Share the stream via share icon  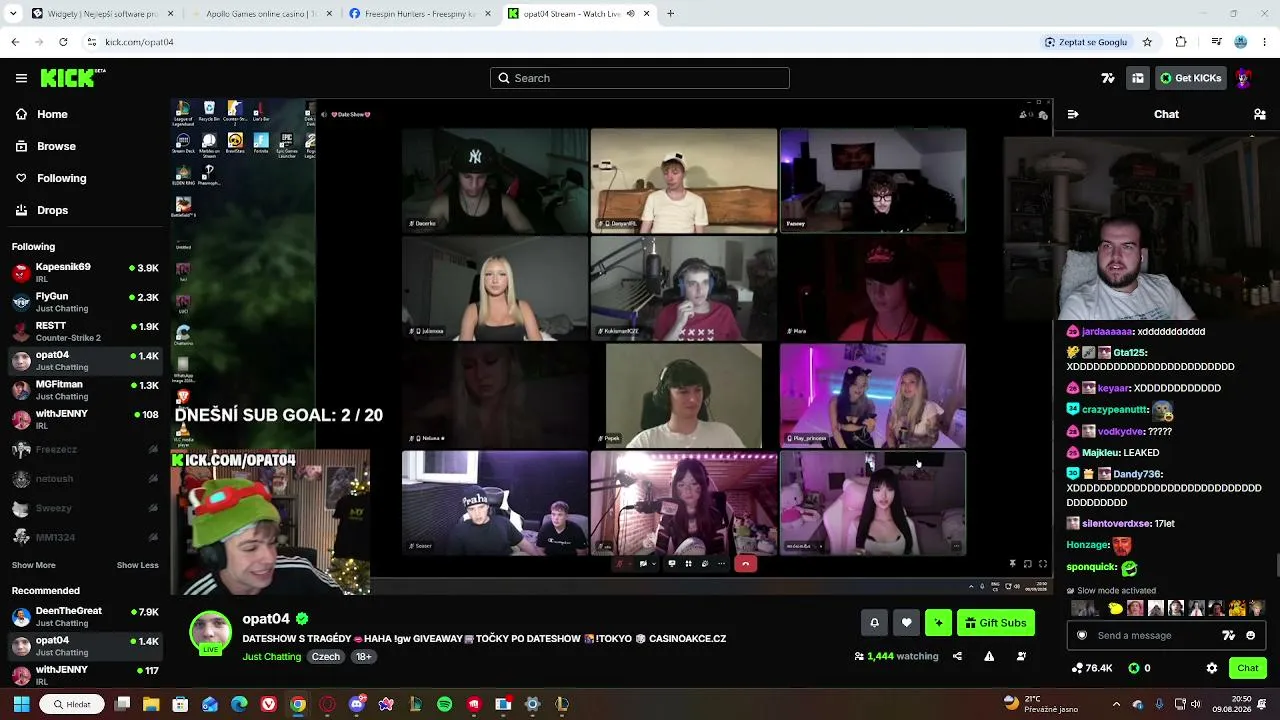coord(957,656)
